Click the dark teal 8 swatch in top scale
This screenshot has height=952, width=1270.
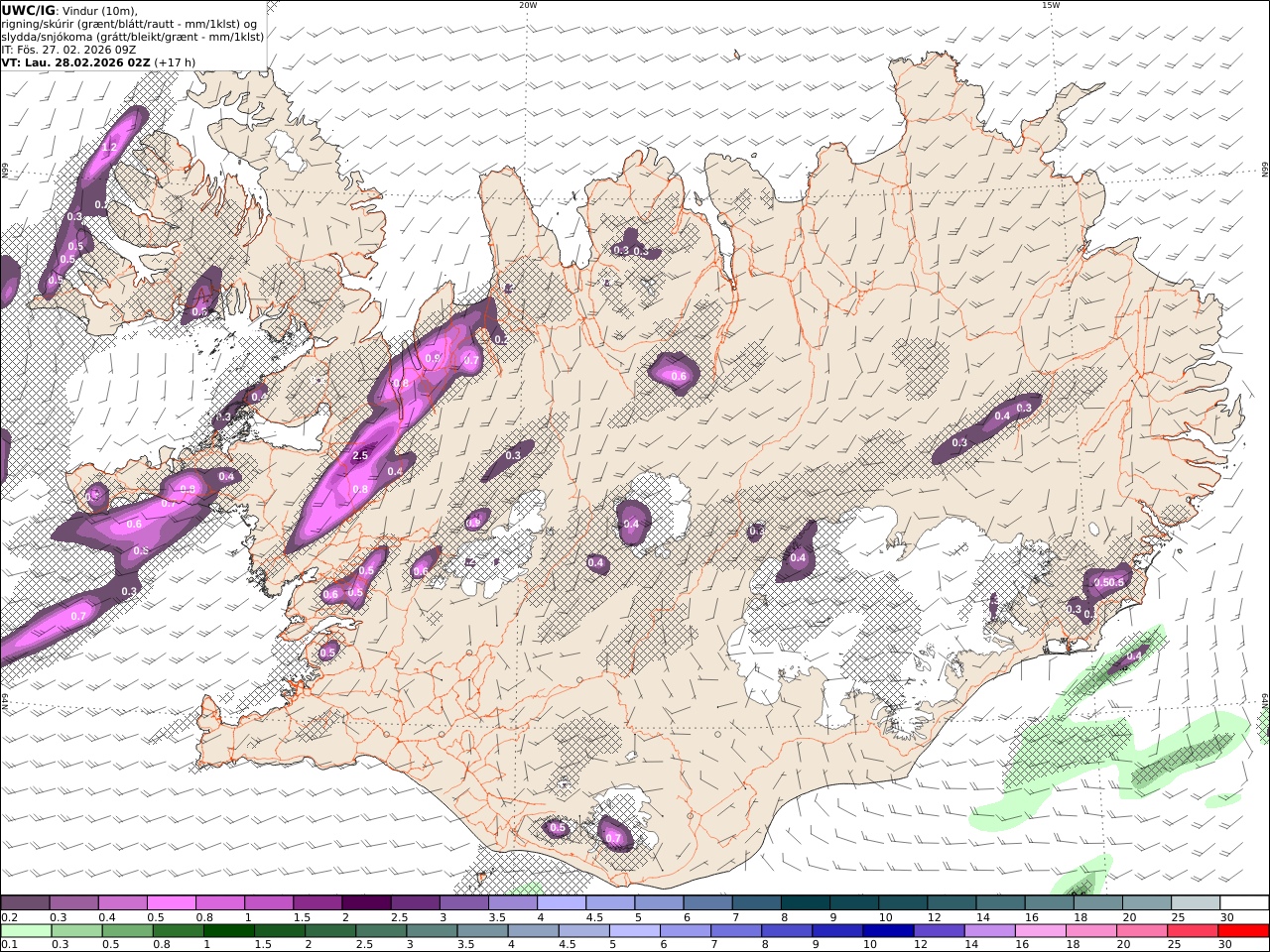pyautogui.click(x=805, y=903)
